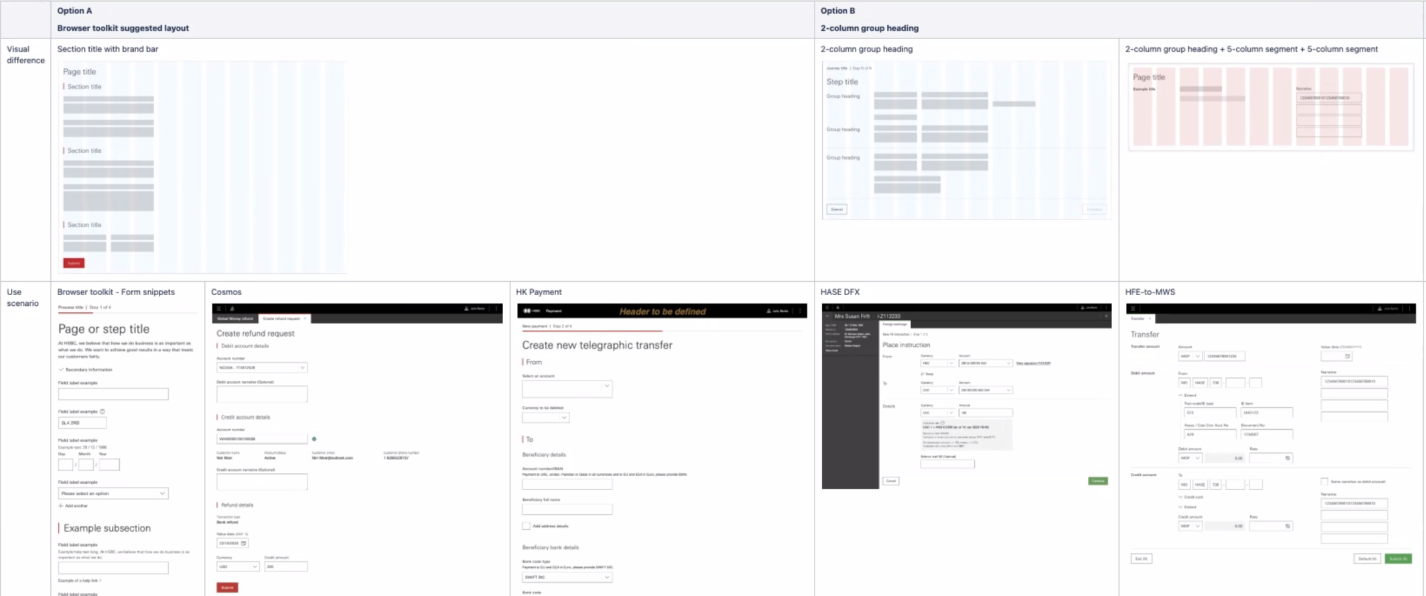Click the green status icon beside Credit account number
Viewport: 1426px width, 596px height.
pyautogui.click(x=314, y=438)
